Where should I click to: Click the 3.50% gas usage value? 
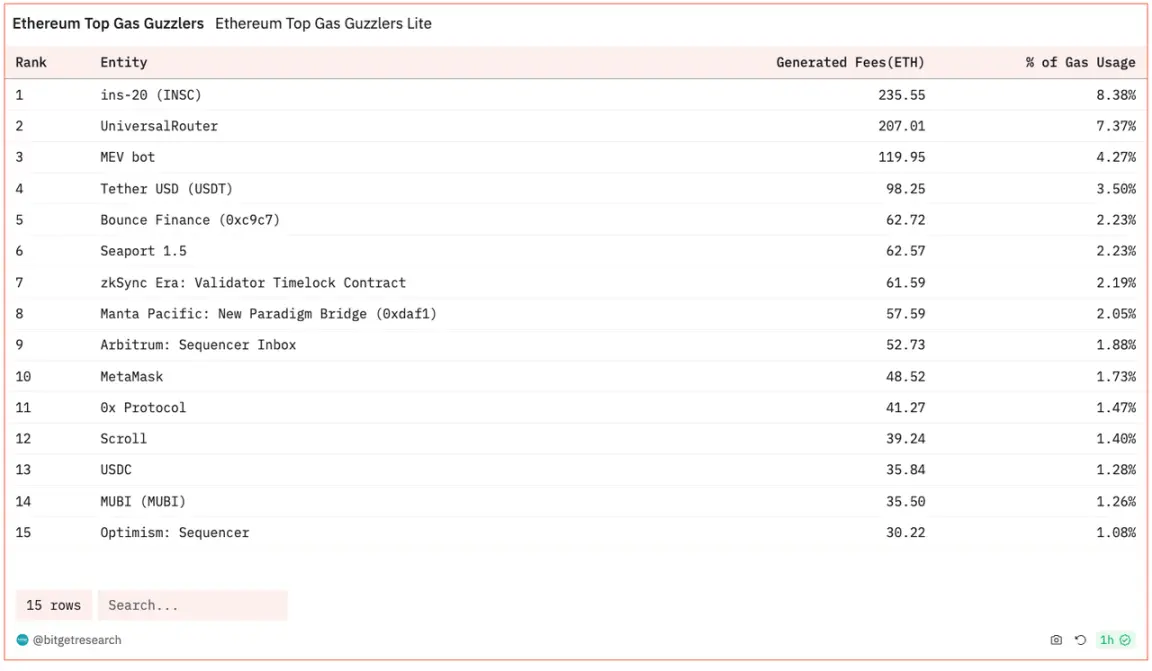coord(1116,189)
